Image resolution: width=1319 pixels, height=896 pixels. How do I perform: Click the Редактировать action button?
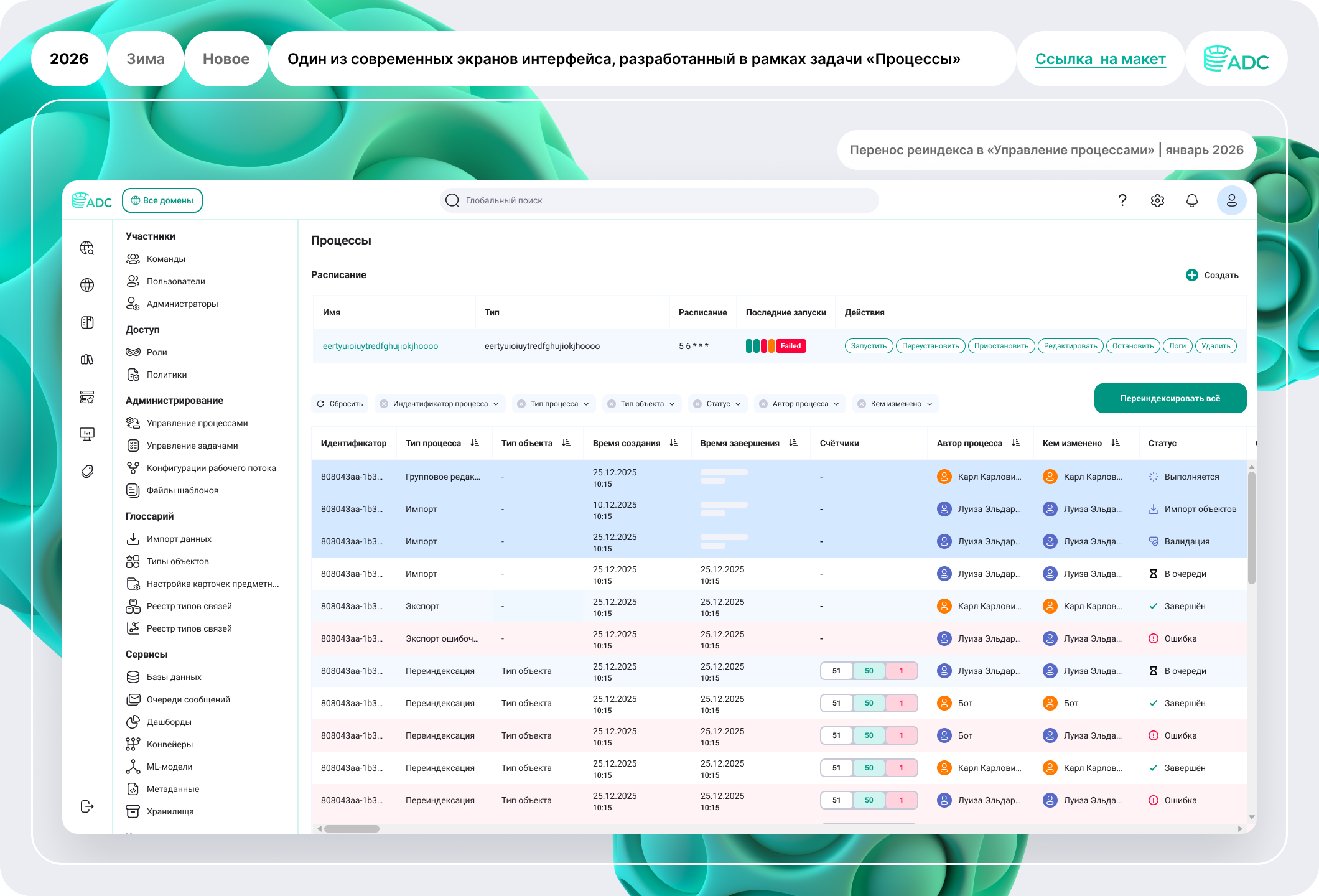pos(1070,346)
